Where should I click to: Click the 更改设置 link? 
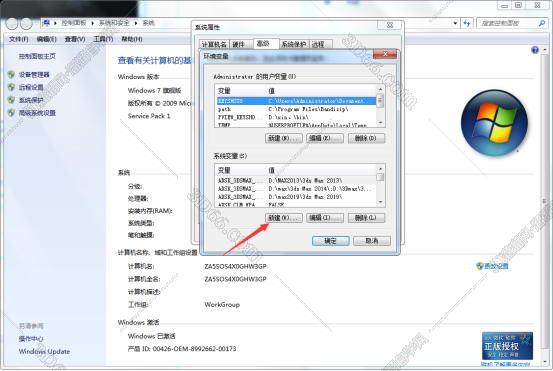coord(496,266)
